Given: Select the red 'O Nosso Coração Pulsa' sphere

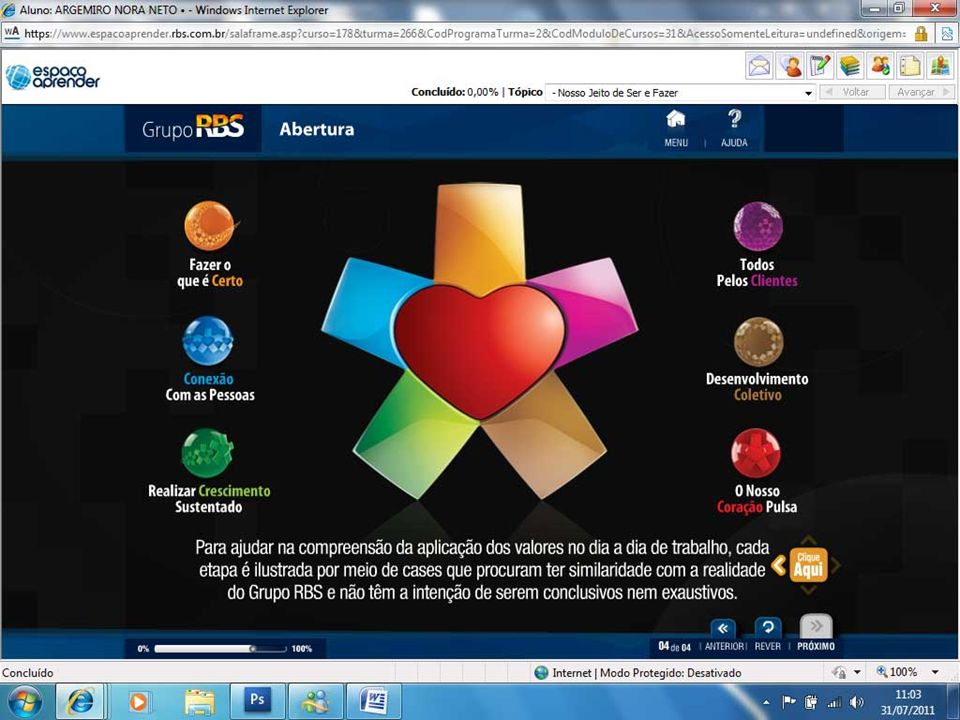Looking at the screenshot, I should click(x=756, y=453).
